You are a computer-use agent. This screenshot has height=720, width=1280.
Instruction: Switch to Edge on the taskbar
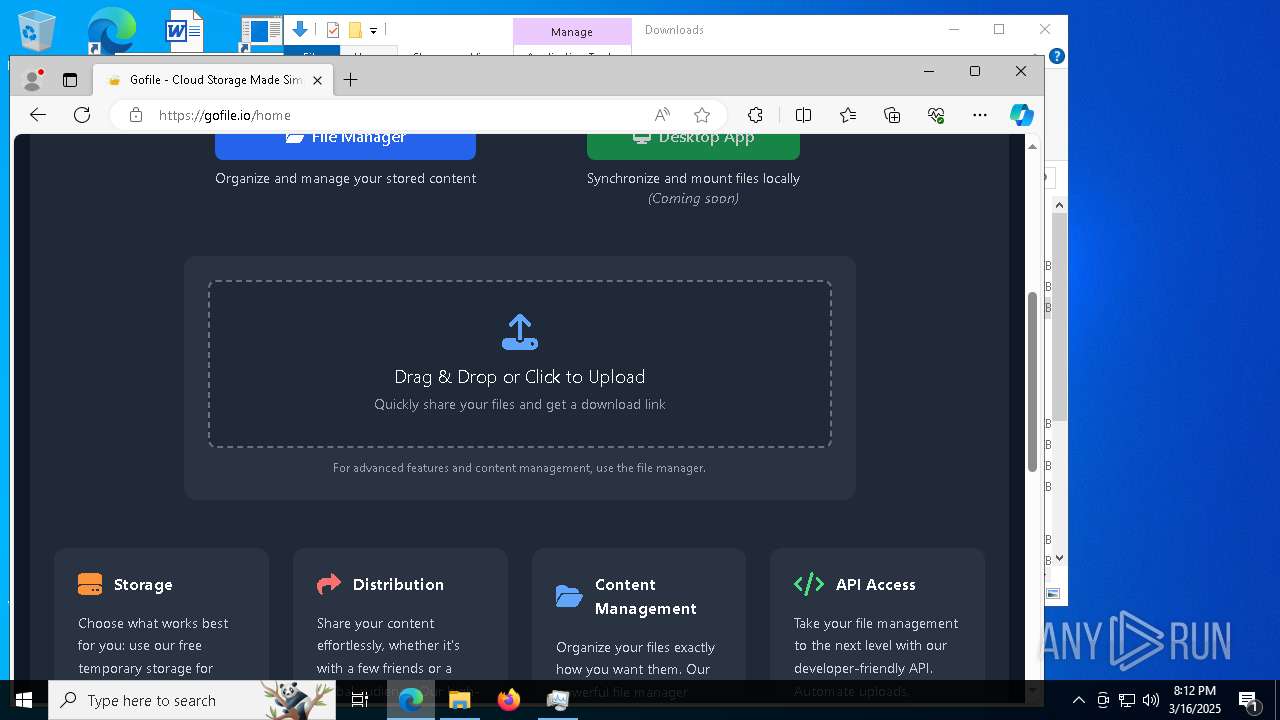pos(410,700)
